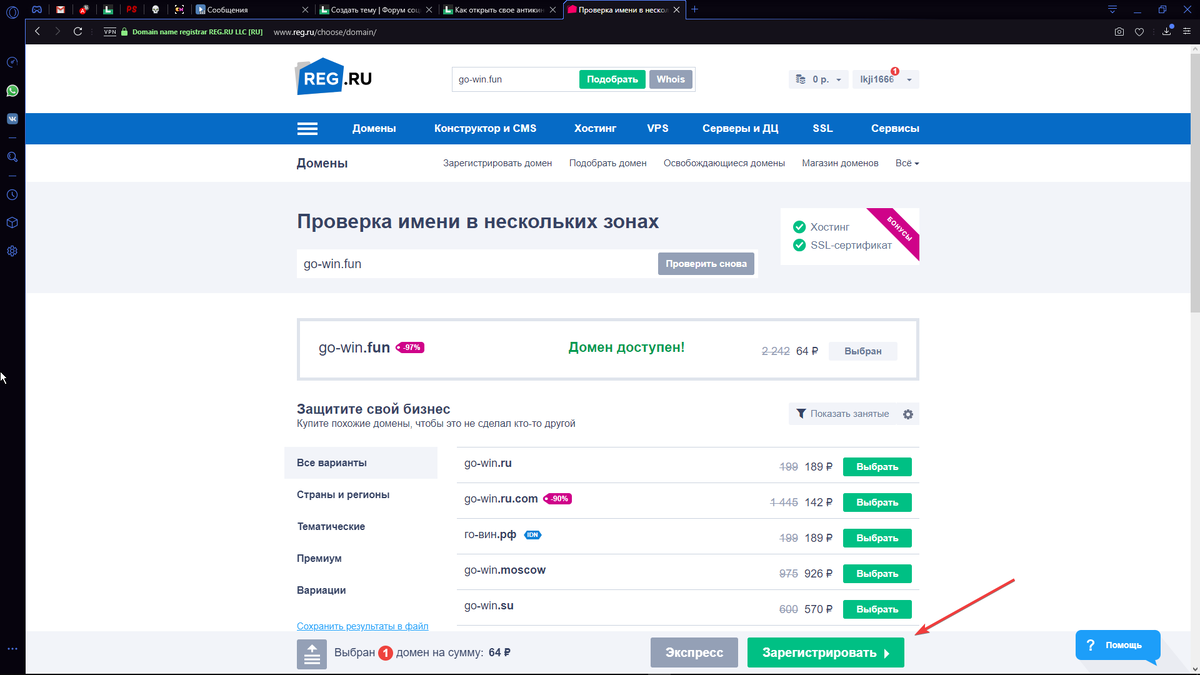
Task: Take a snapshot with camera icon
Action: 1119,31
